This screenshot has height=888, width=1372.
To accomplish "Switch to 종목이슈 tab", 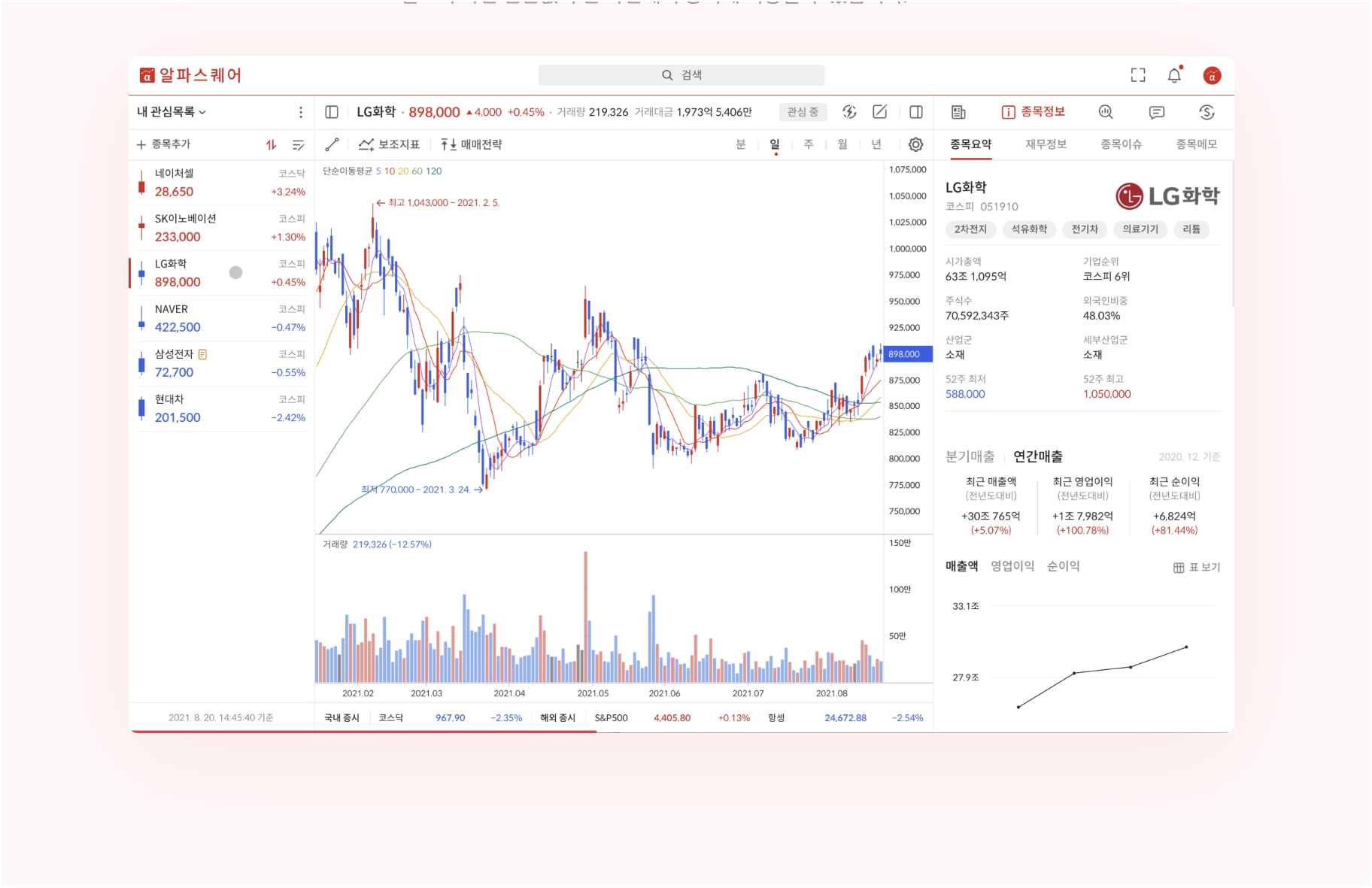I will tap(1121, 144).
